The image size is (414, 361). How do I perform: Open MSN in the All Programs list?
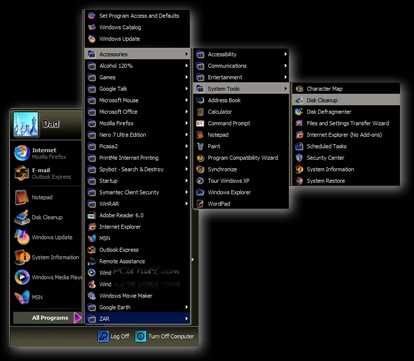pyautogui.click(x=138, y=238)
